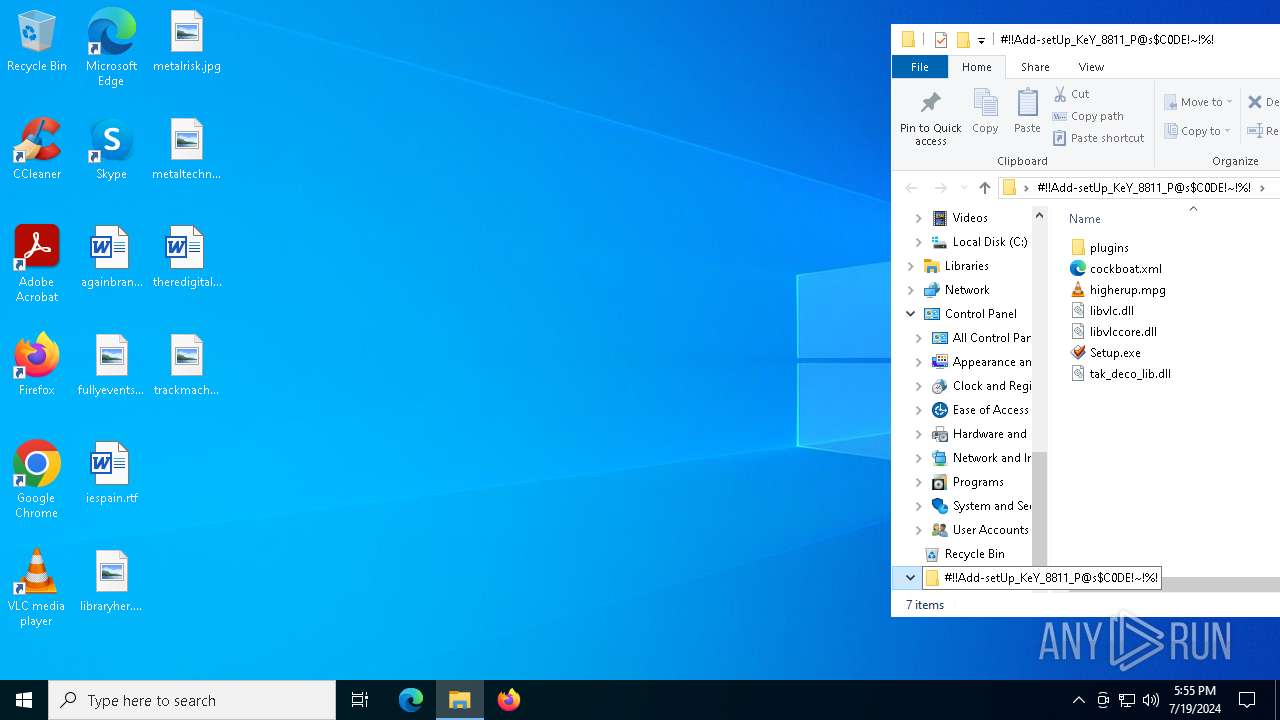Select Clock and Region in the tree

[x=981, y=386]
